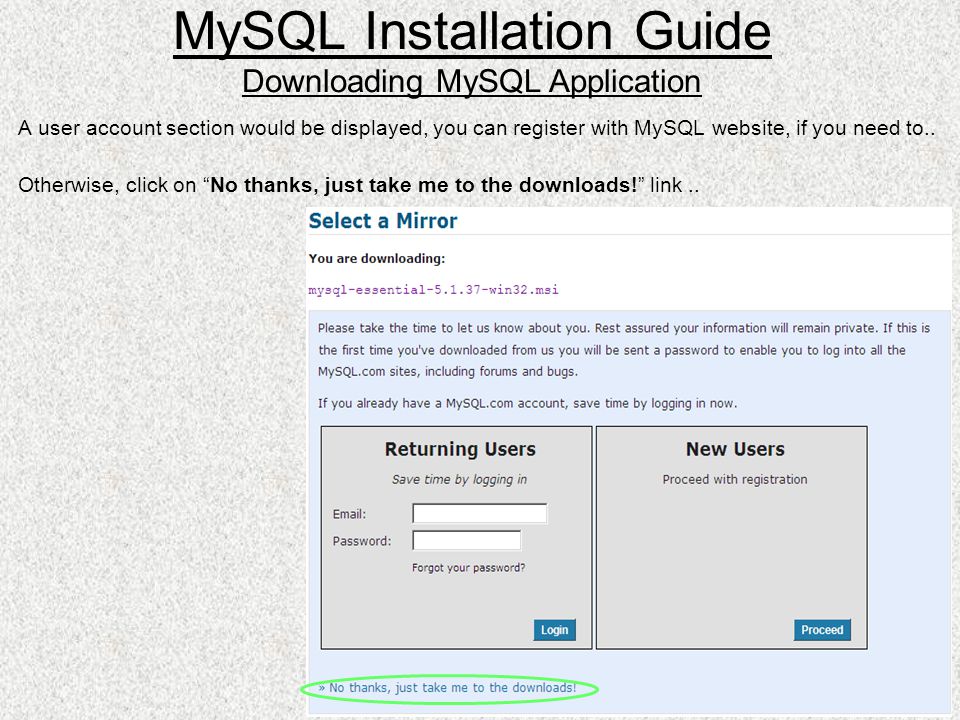
Task: Click the 'Returning Users' heading
Action: click(460, 449)
